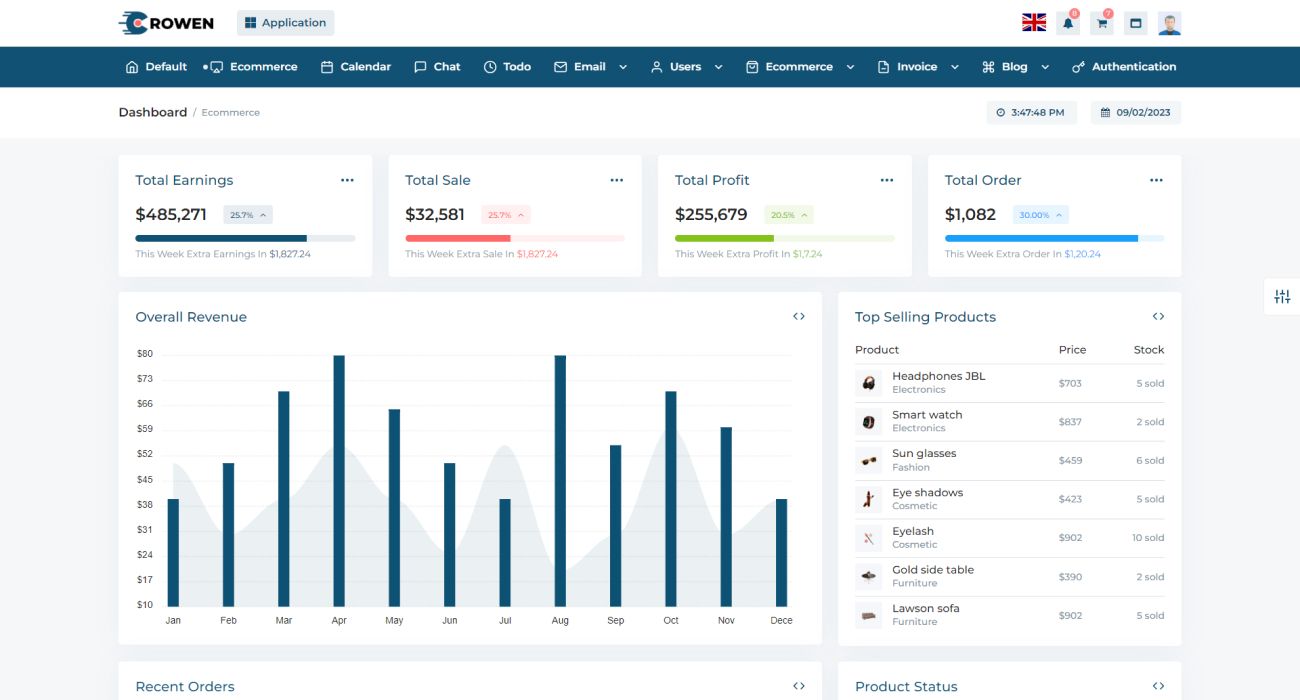Expand the Ecommerce shop dropdown menu

(x=801, y=67)
